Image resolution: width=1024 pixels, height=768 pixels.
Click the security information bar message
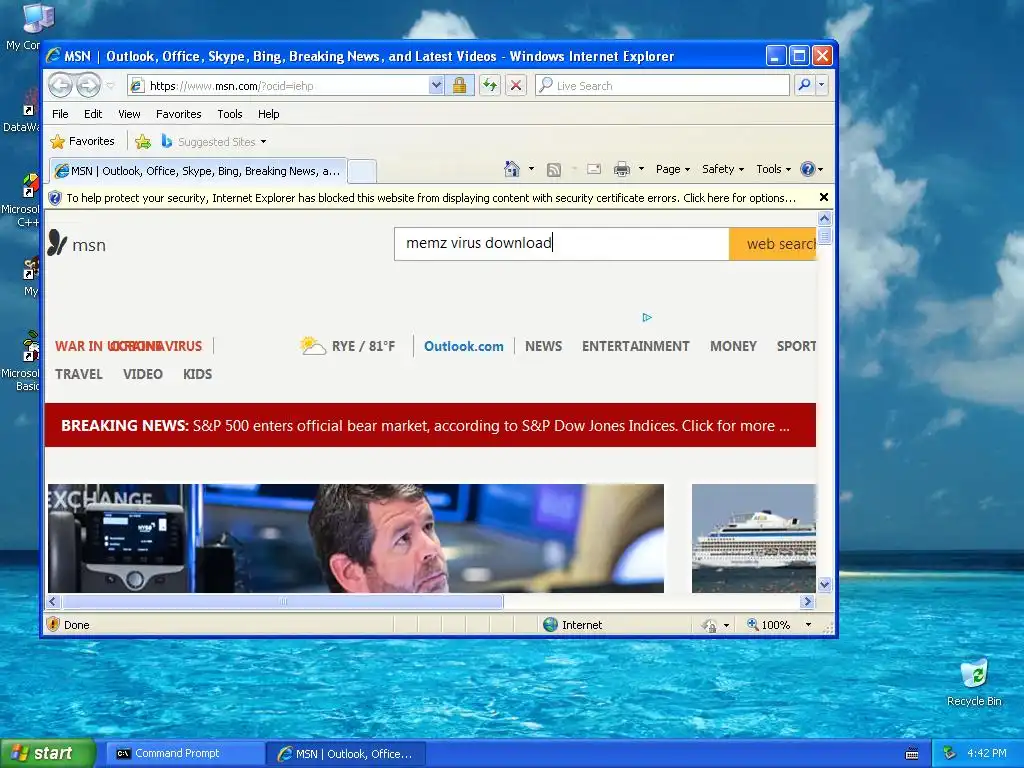(431, 198)
